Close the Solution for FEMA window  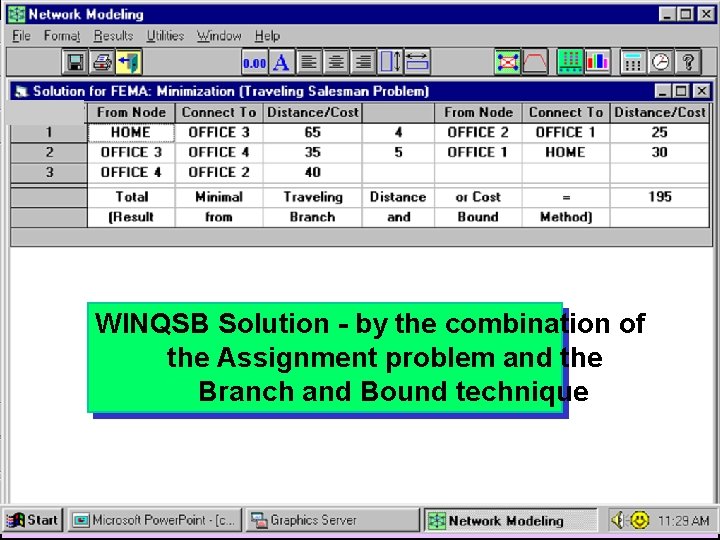coord(702,91)
